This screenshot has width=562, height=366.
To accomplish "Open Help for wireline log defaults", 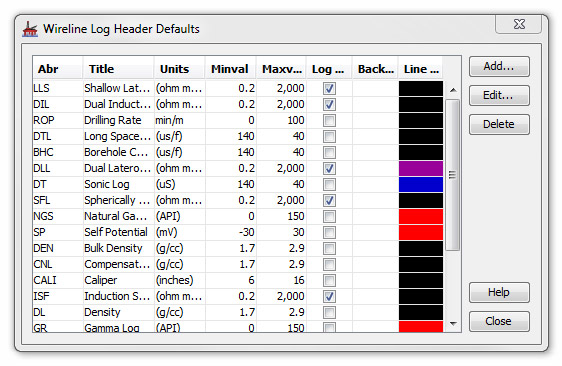I will pyautogui.click(x=499, y=293).
